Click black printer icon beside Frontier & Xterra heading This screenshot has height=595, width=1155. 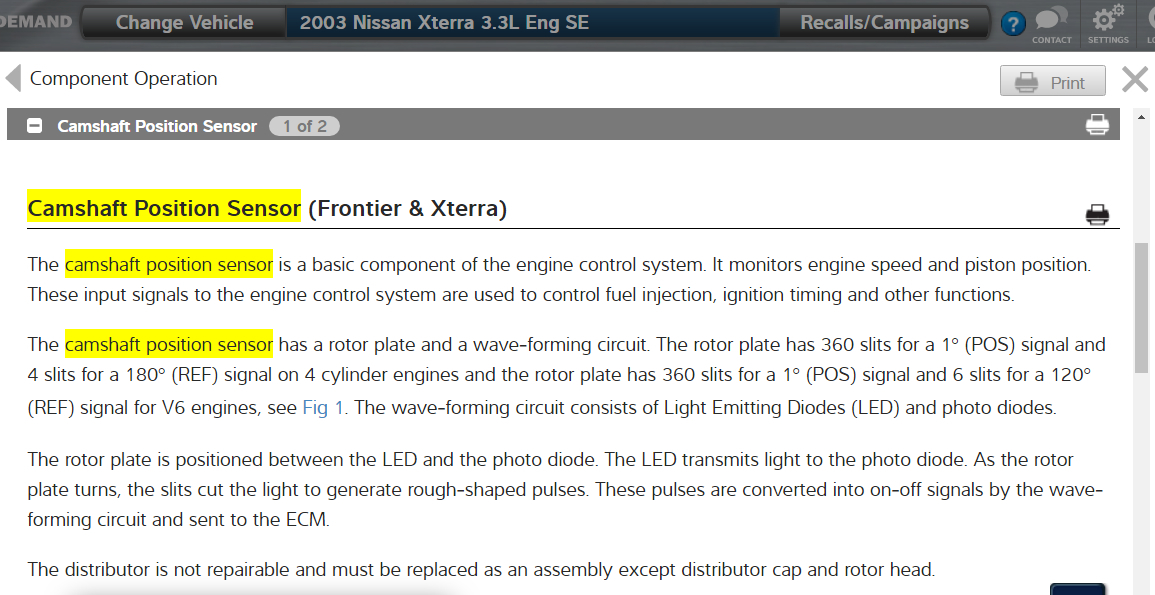(x=1097, y=214)
